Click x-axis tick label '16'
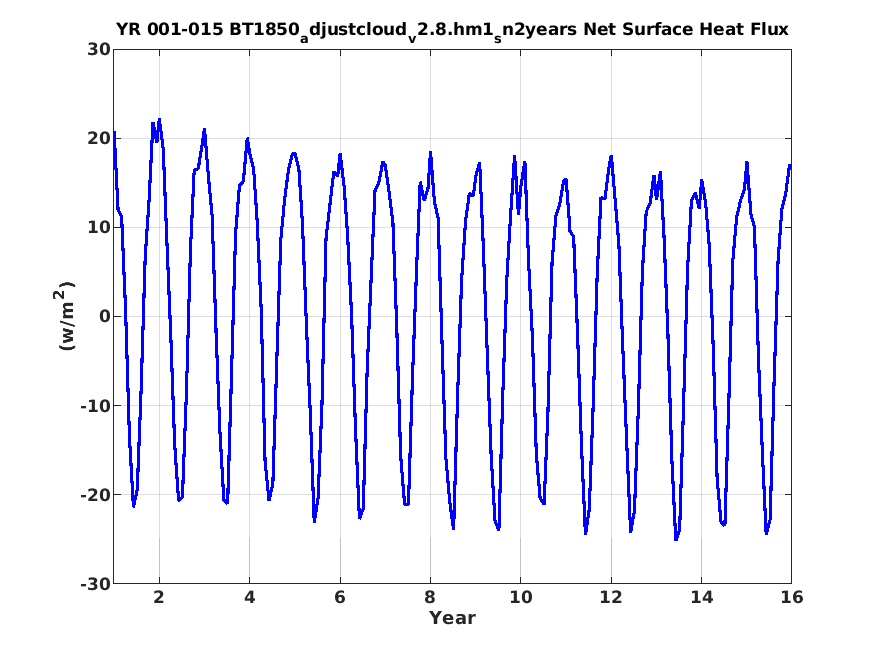875x656 pixels. 792,597
